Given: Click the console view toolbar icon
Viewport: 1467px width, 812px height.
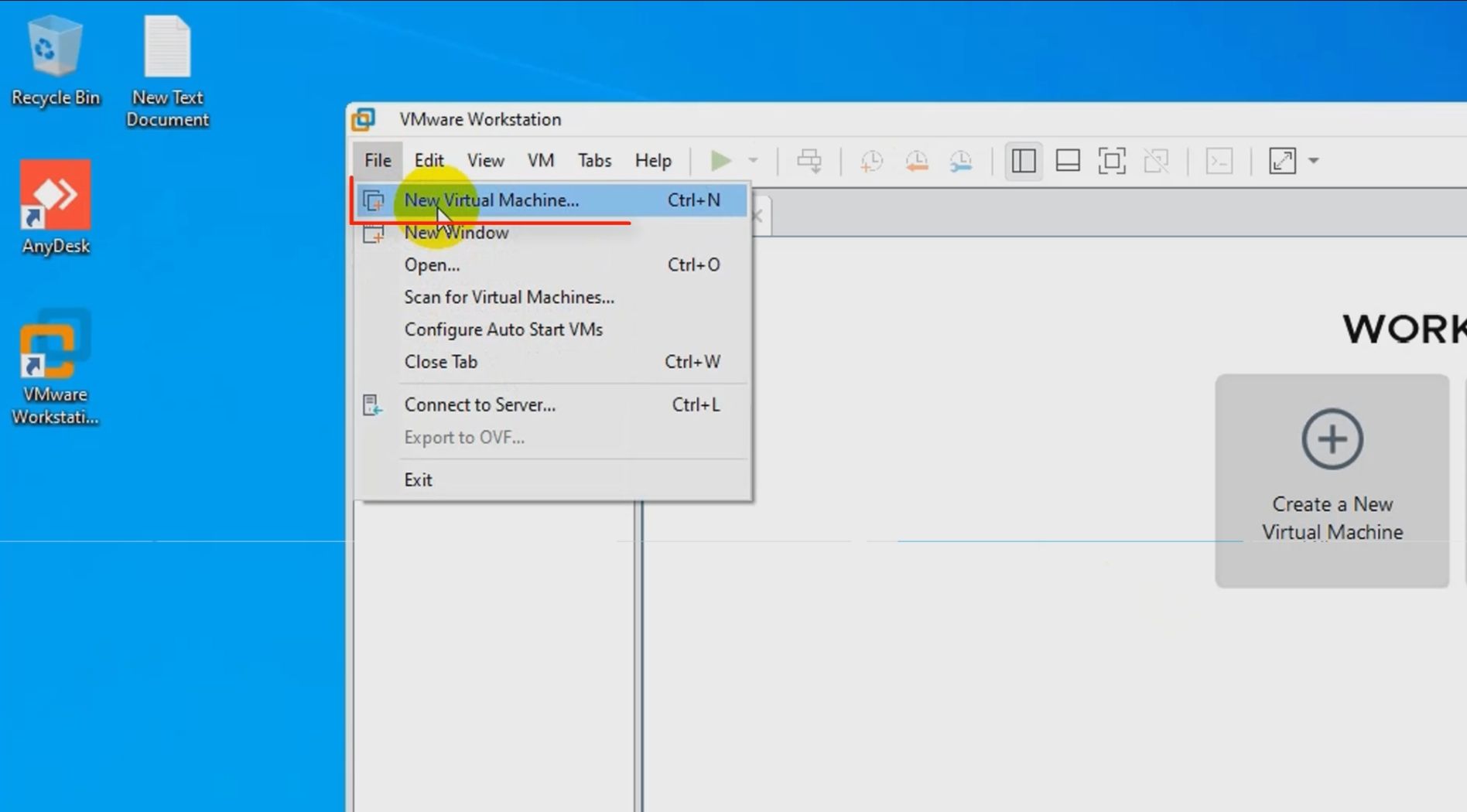Looking at the screenshot, I should point(1219,161).
